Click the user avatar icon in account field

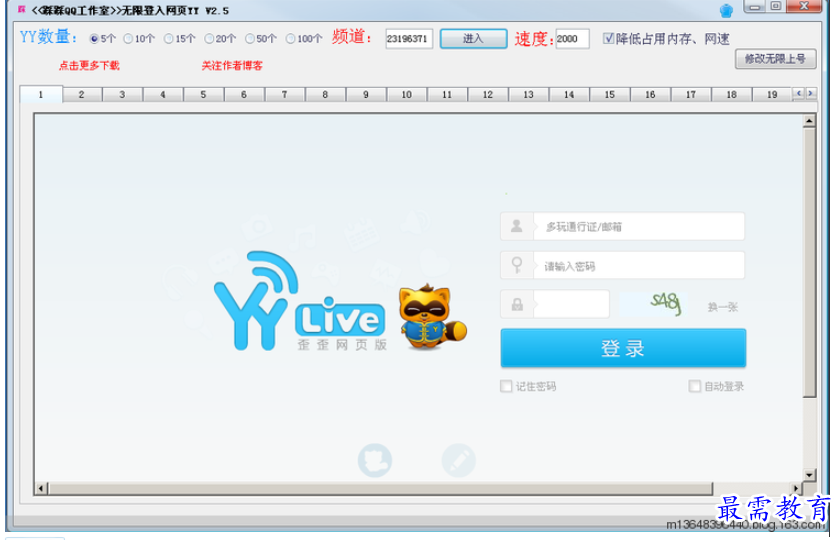click(517, 226)
